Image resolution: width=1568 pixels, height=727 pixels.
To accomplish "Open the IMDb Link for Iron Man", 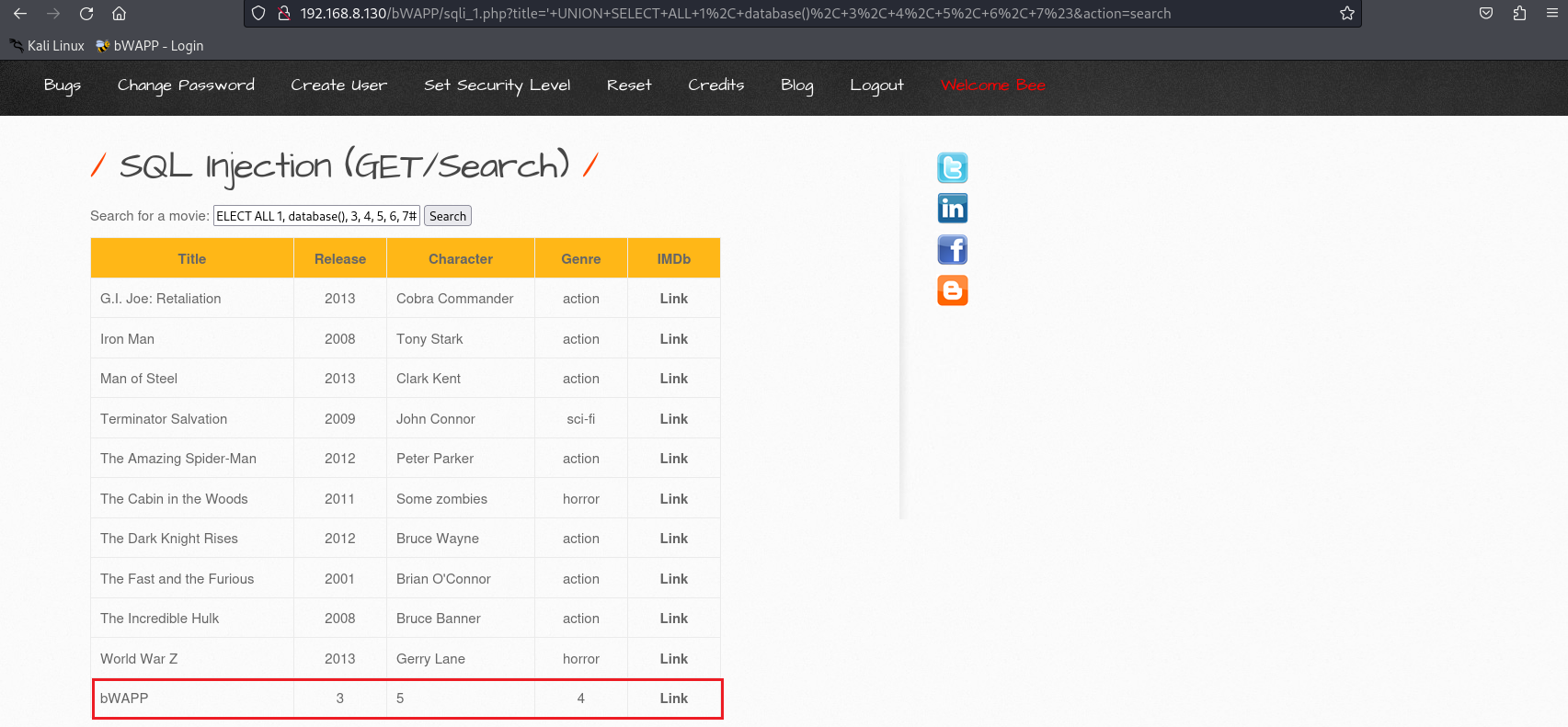I will pos(673,339).
